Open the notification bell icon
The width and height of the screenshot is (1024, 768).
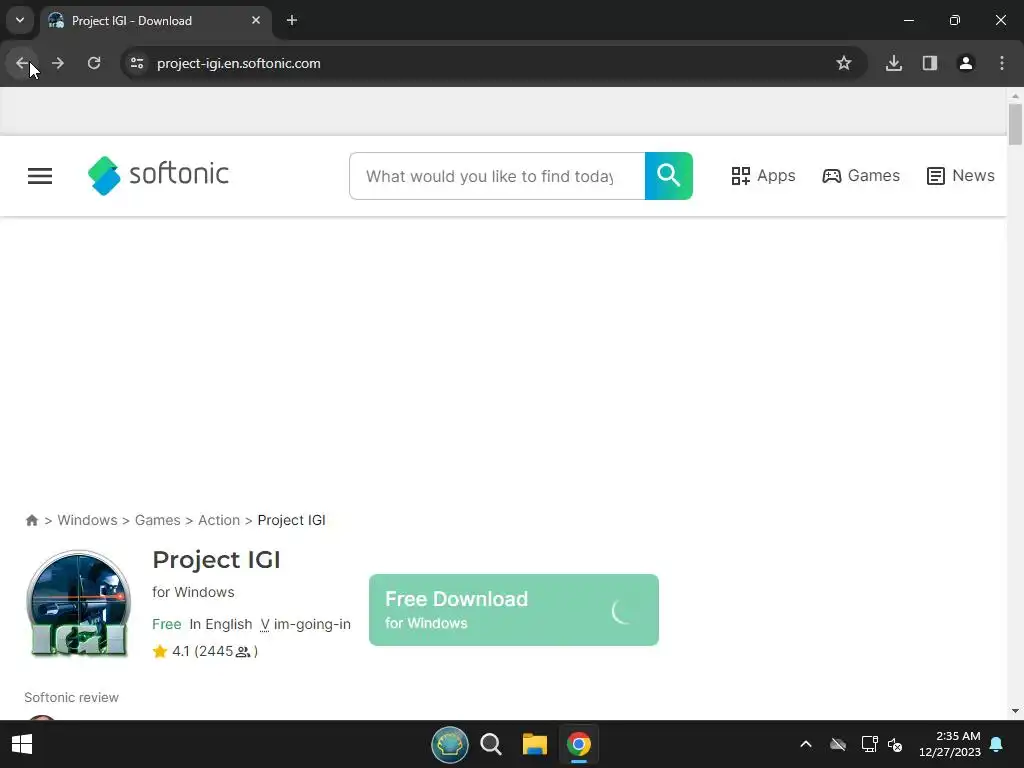click(x=997, y=744)
